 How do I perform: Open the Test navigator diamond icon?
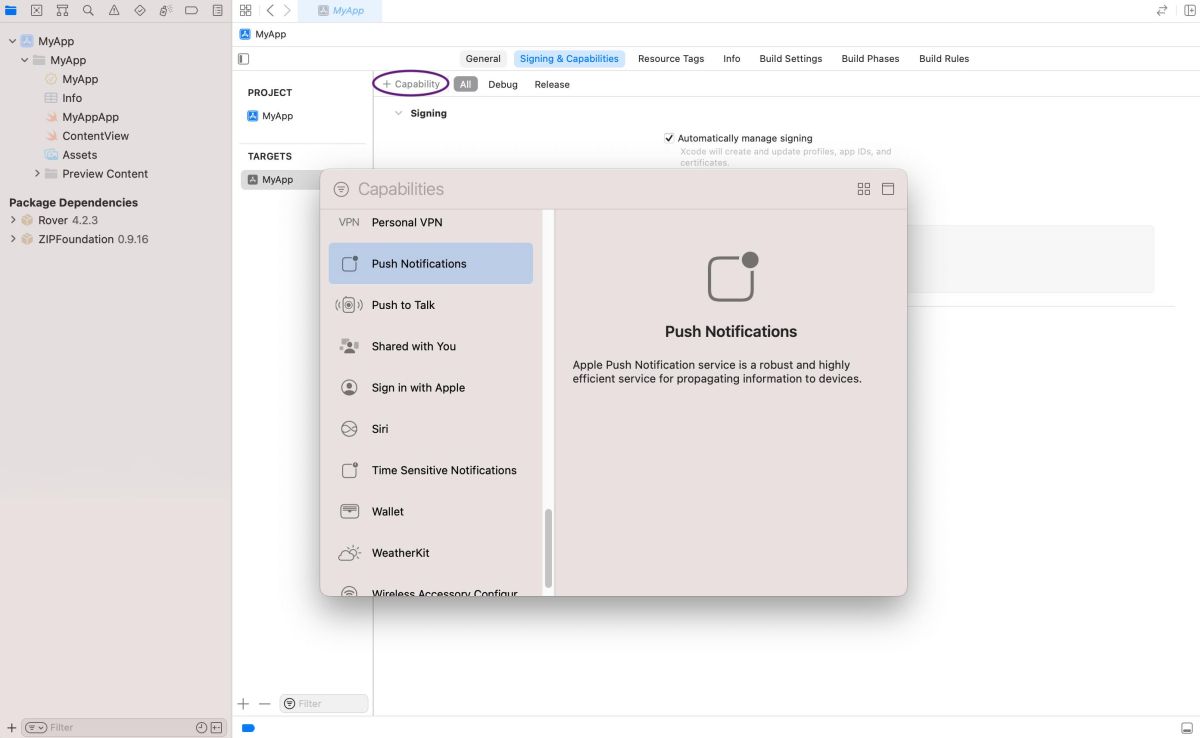click(x=140, y=10)
